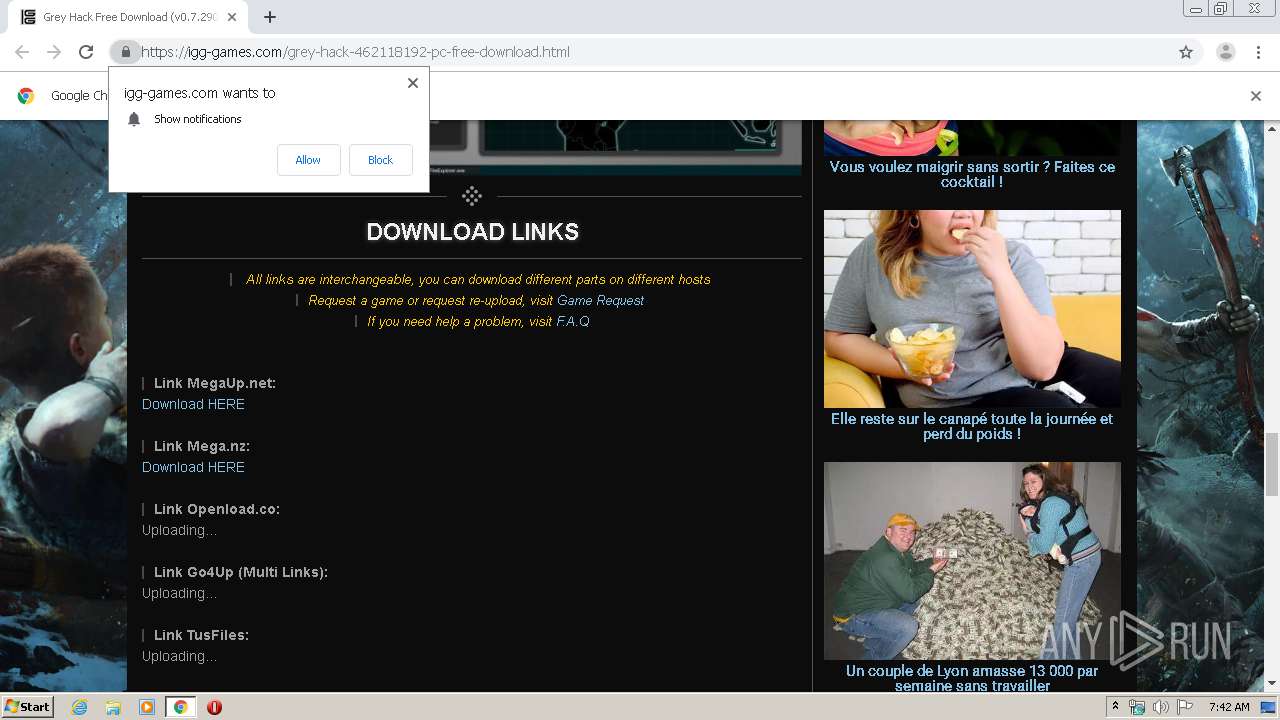Click the woman eating chips ad thumbnail

(972, 308)
